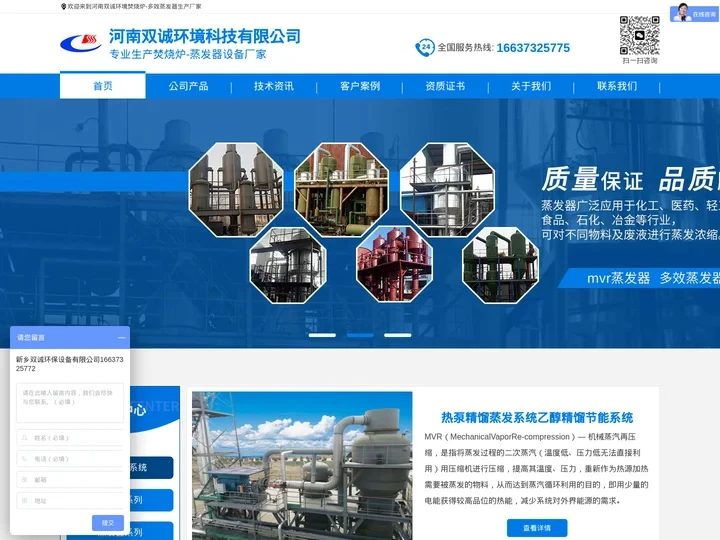This screenshot has height=540, width=720.
Task: Focus the 邮箱 email input field
Action: (70, 479)
